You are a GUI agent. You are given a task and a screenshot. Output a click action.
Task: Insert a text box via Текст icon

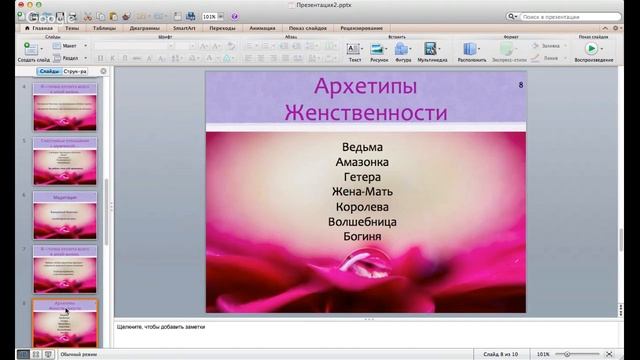[353, 49]
